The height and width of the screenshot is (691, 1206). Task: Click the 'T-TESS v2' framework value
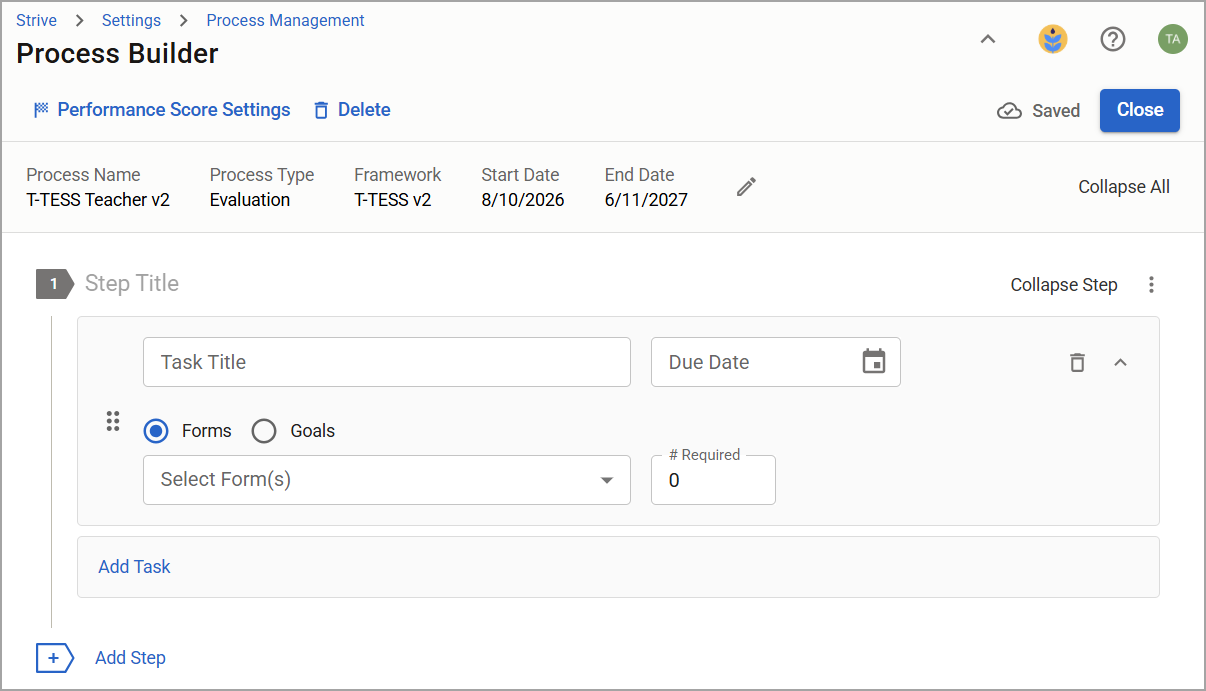393,200
